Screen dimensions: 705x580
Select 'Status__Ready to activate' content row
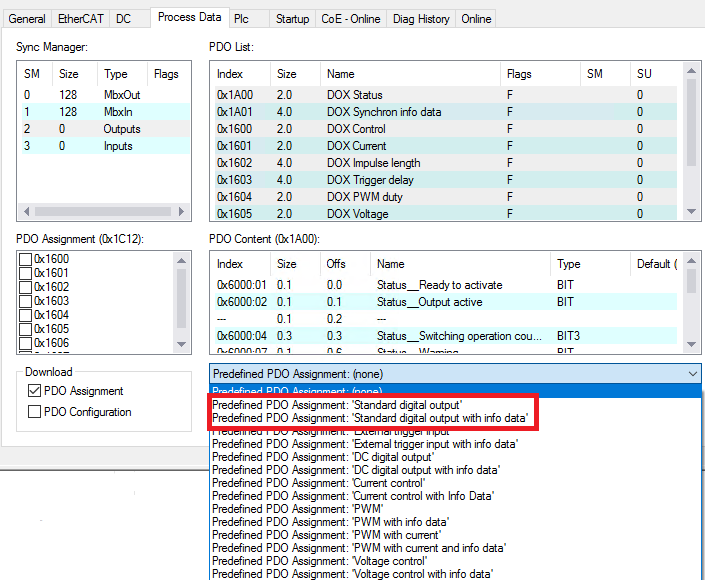click(446, 285)
